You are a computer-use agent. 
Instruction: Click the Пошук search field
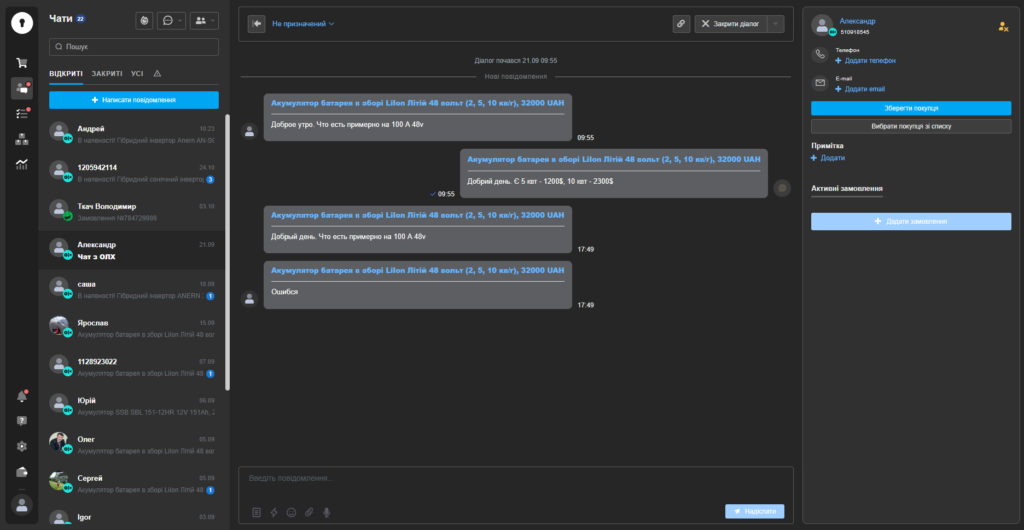coord(134,46)
